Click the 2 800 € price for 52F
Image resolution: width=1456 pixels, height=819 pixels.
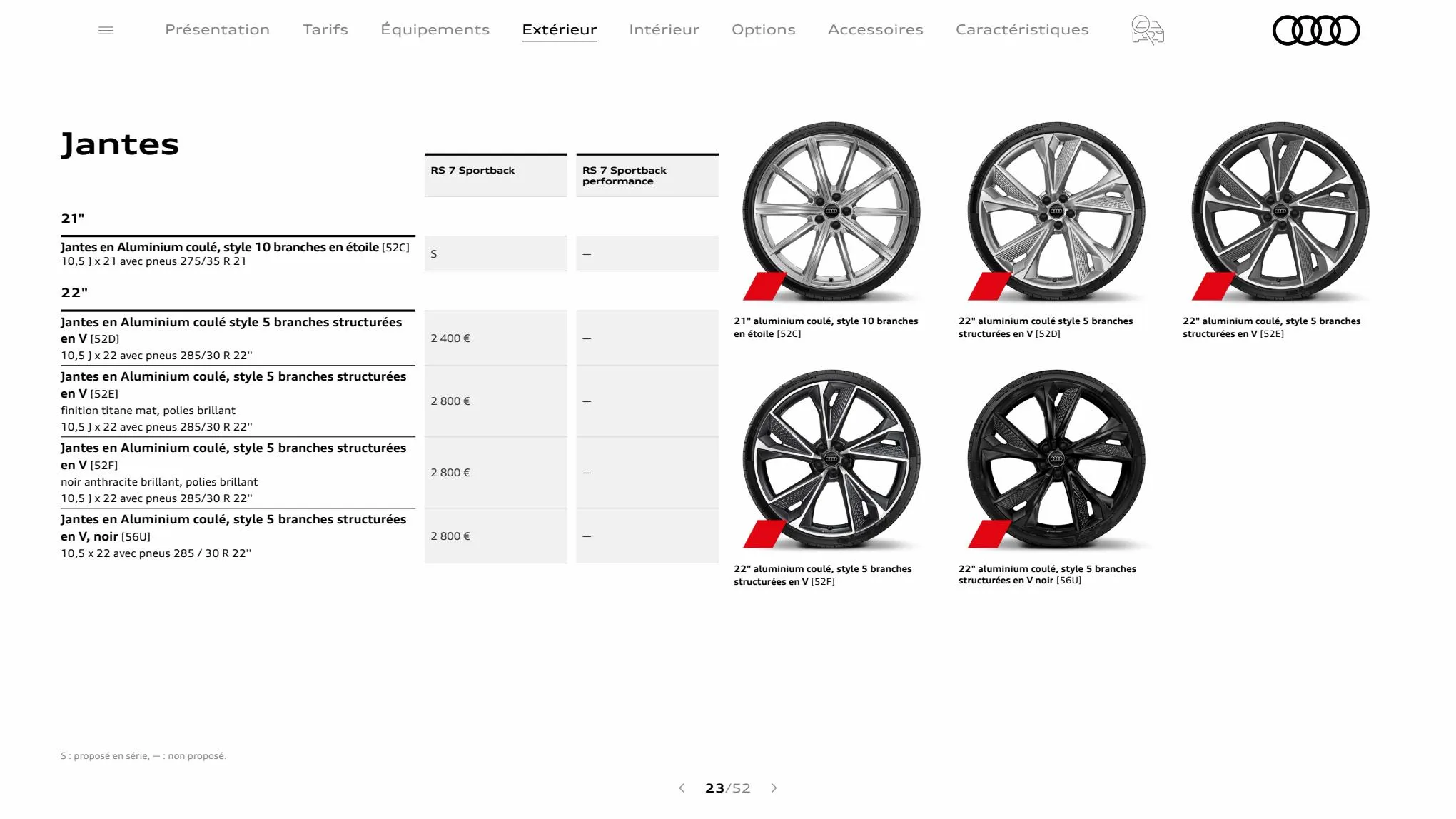495,473
